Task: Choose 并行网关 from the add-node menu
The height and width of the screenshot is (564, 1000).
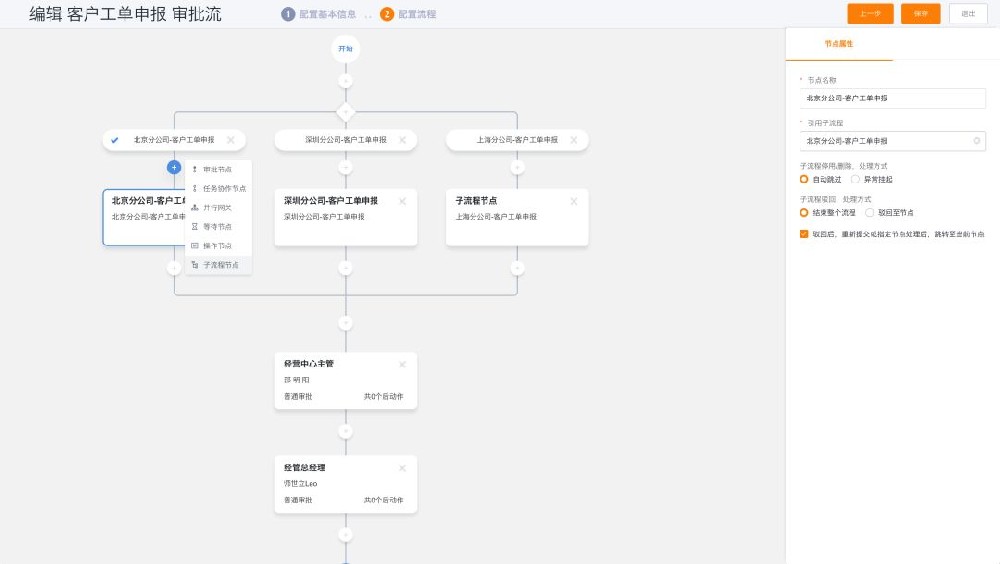Action: click(x=219, y=207)
